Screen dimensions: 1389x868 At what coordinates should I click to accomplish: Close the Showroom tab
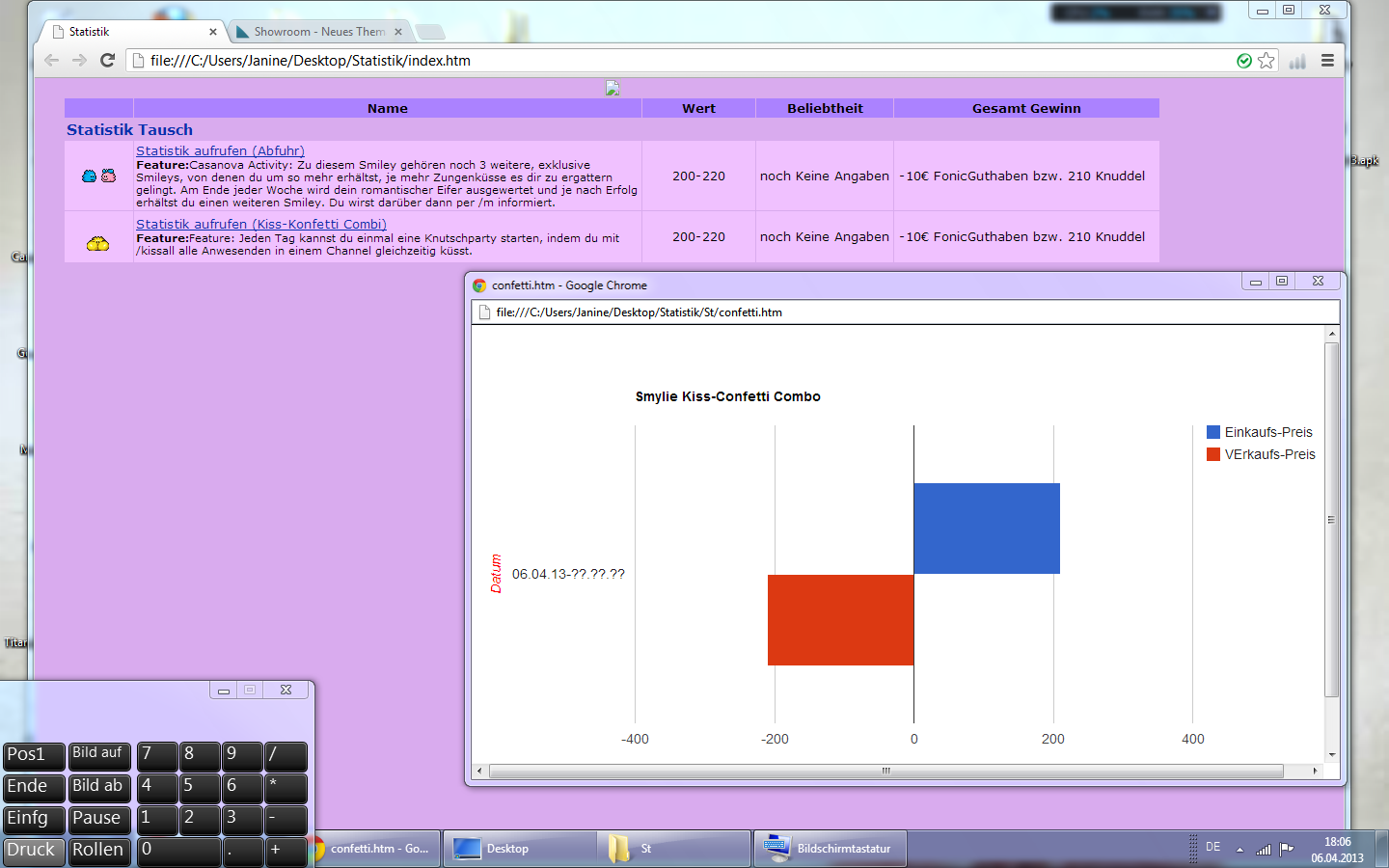click(x=398, y=32)
